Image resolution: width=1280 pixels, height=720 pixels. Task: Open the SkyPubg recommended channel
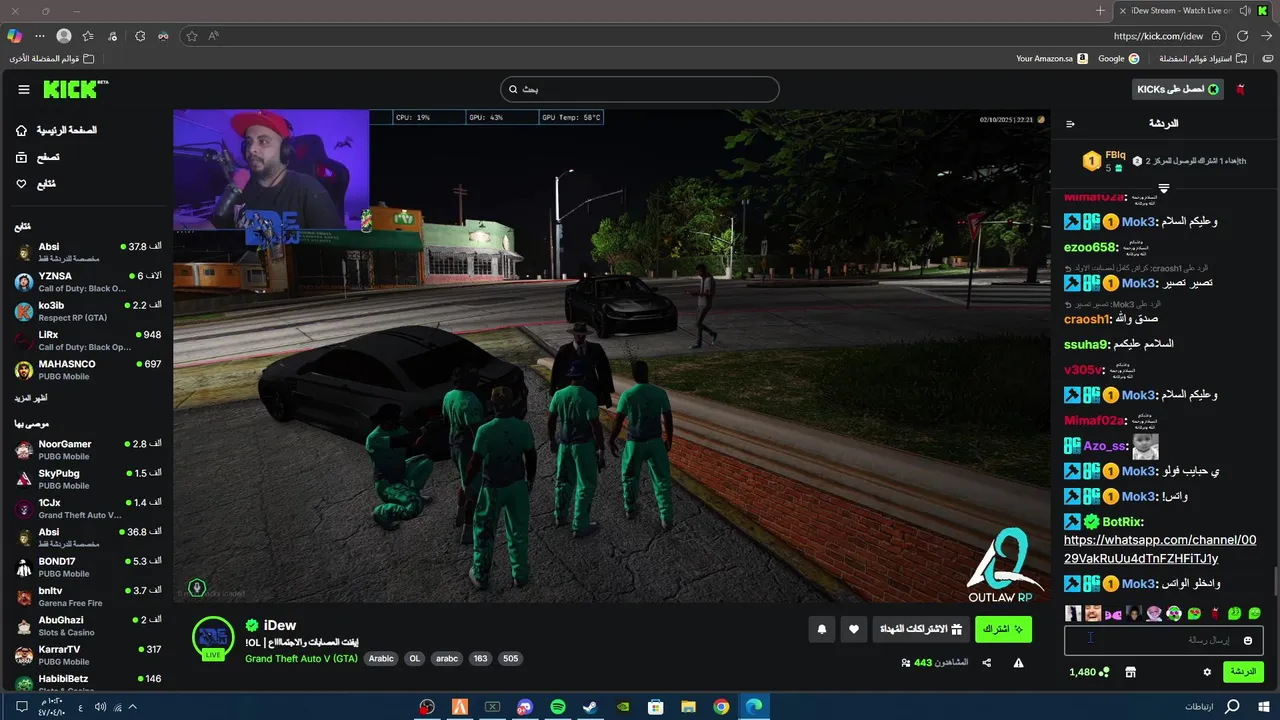(x=87, y=479)
